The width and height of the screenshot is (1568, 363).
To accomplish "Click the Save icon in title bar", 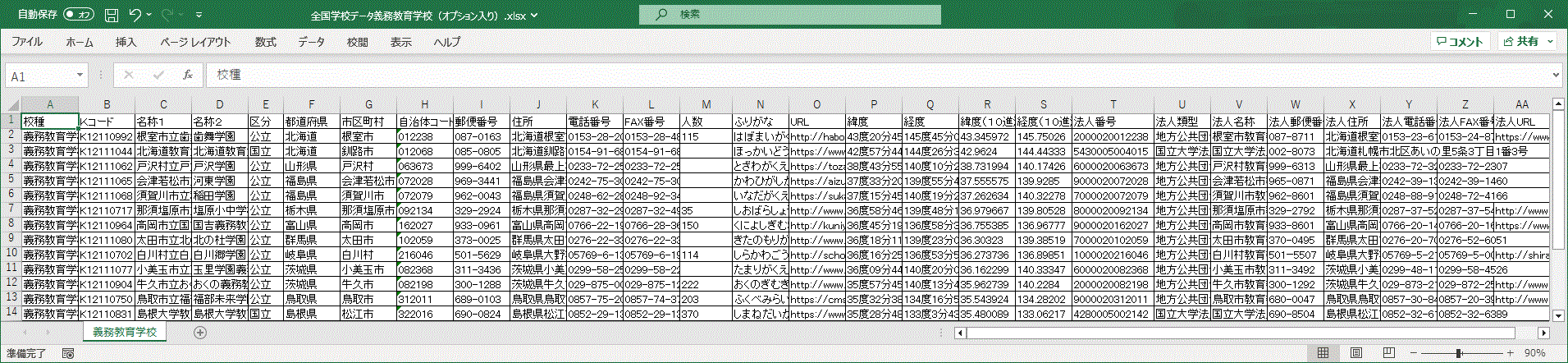I will 112,15.
